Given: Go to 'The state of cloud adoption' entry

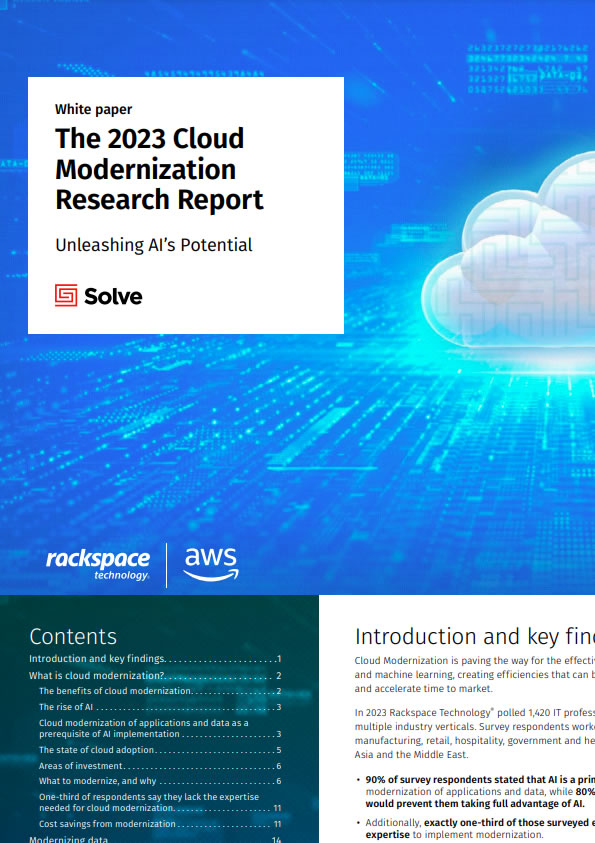Looking at the screenshot, I should click(160, 750).
